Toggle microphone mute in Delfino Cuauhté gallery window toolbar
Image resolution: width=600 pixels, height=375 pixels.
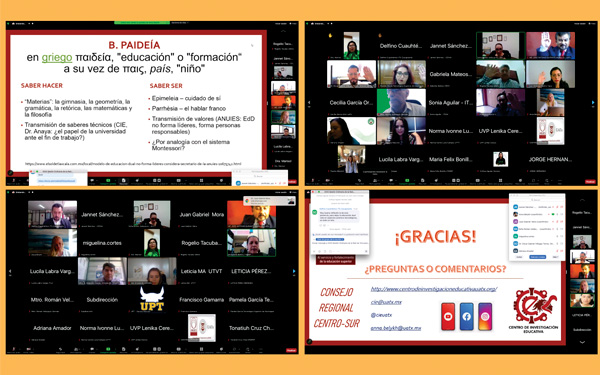click(x=313, y=180)
